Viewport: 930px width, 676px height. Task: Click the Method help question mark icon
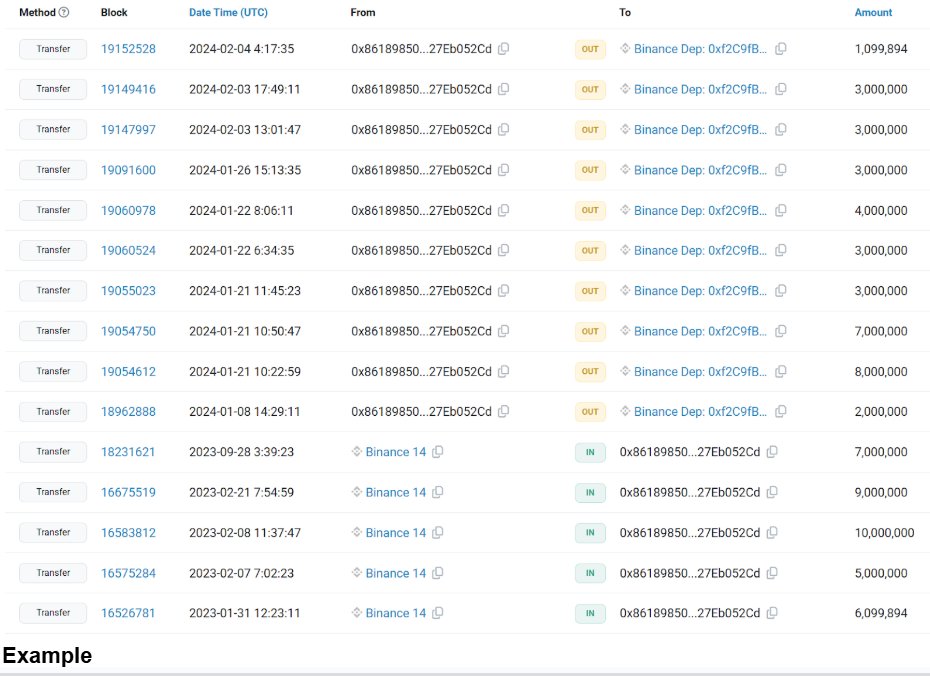click(x=64, y=12)
